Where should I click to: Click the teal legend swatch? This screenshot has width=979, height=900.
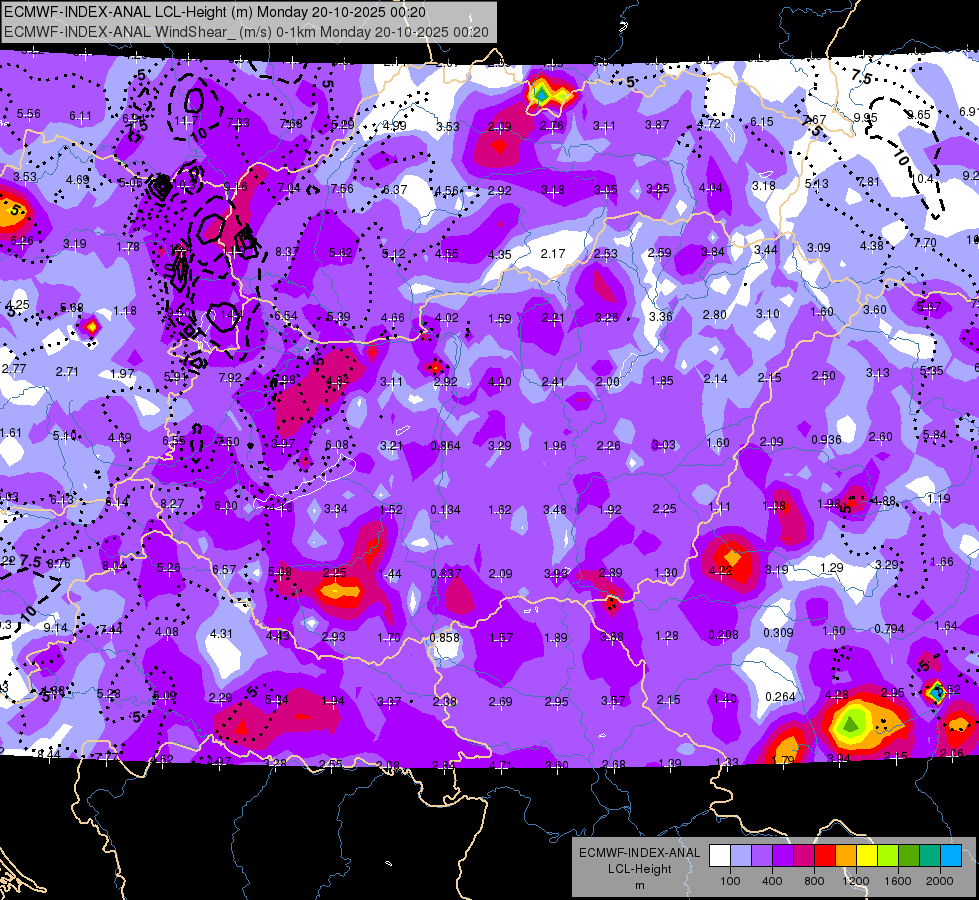click(930, 856)
